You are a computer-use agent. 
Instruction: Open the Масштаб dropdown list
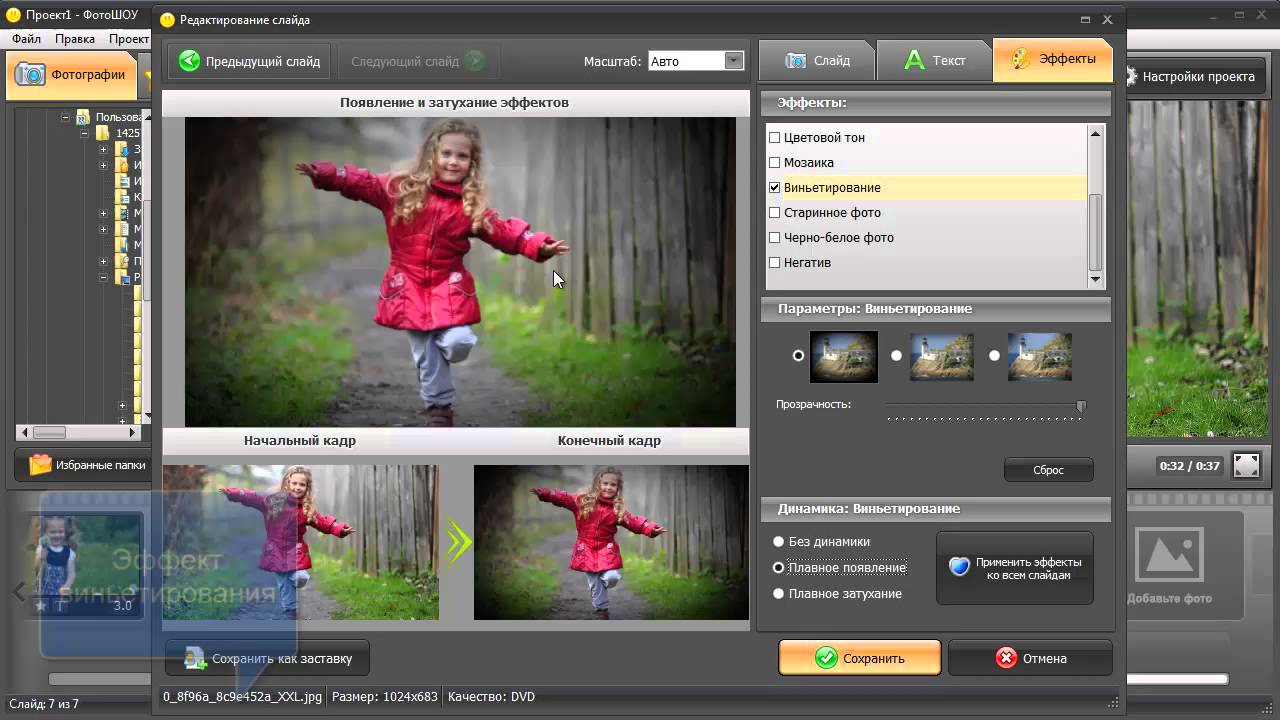click(734, 61)
